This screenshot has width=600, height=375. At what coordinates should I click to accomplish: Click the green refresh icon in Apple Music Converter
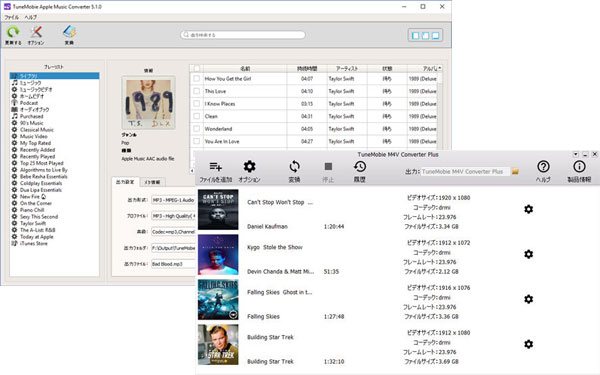click(x=13, y=32)
